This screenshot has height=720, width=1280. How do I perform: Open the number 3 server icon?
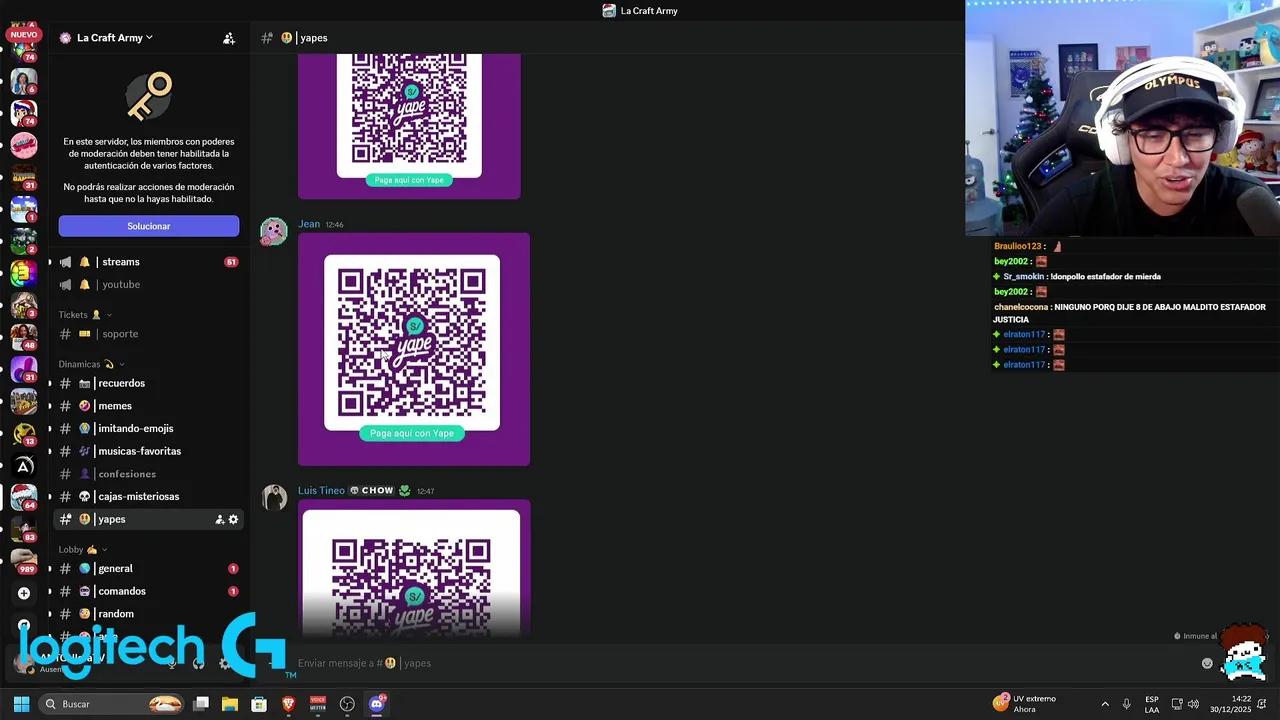point(22,273)
